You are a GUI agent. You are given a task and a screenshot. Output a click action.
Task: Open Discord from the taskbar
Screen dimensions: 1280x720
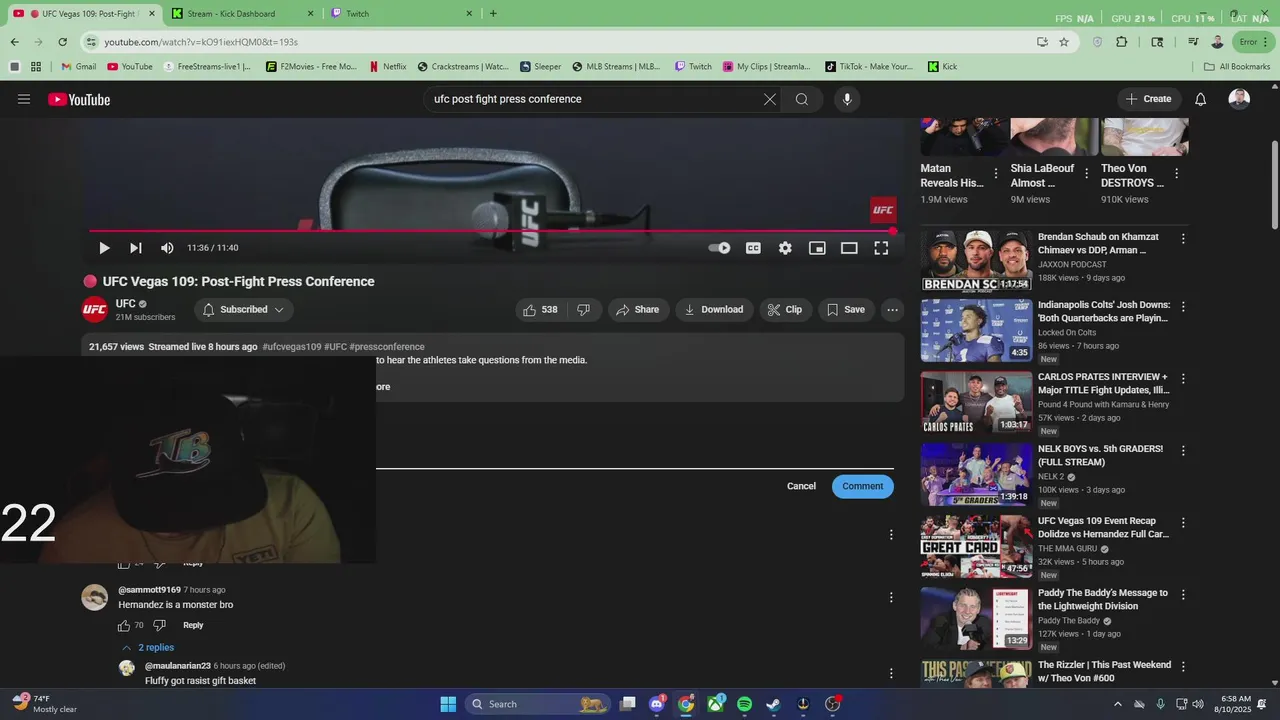click(657, 704)
